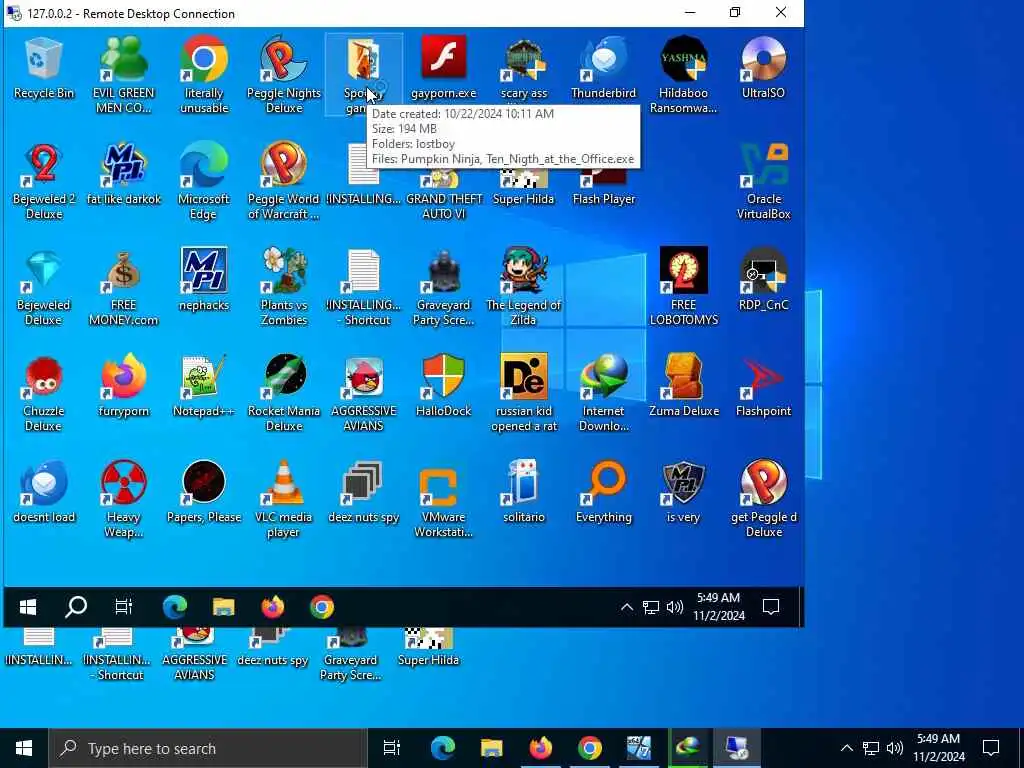
Task: Click the Chrome shortcut labeled literally unusable
Action: pyautogui.click(x=204, y=75)
